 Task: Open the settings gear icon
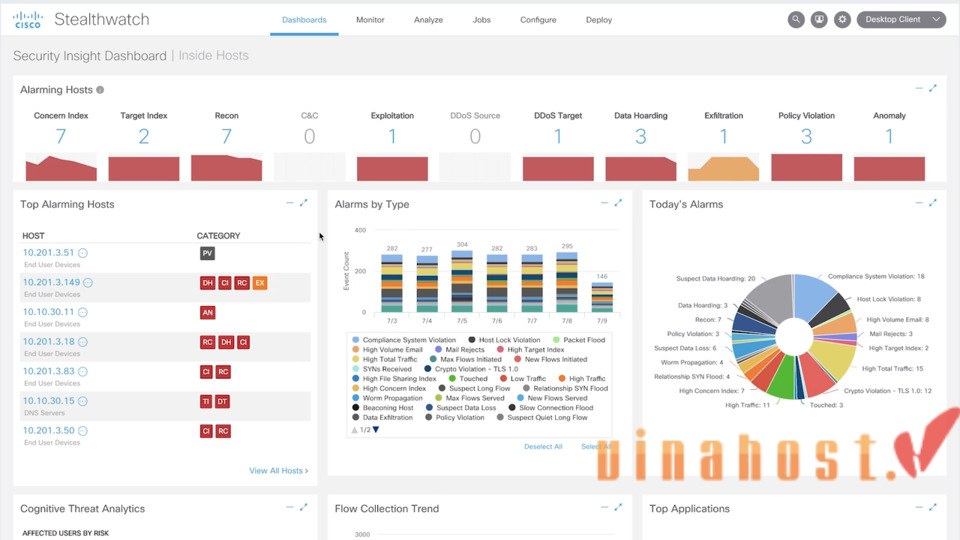(842, 20)
